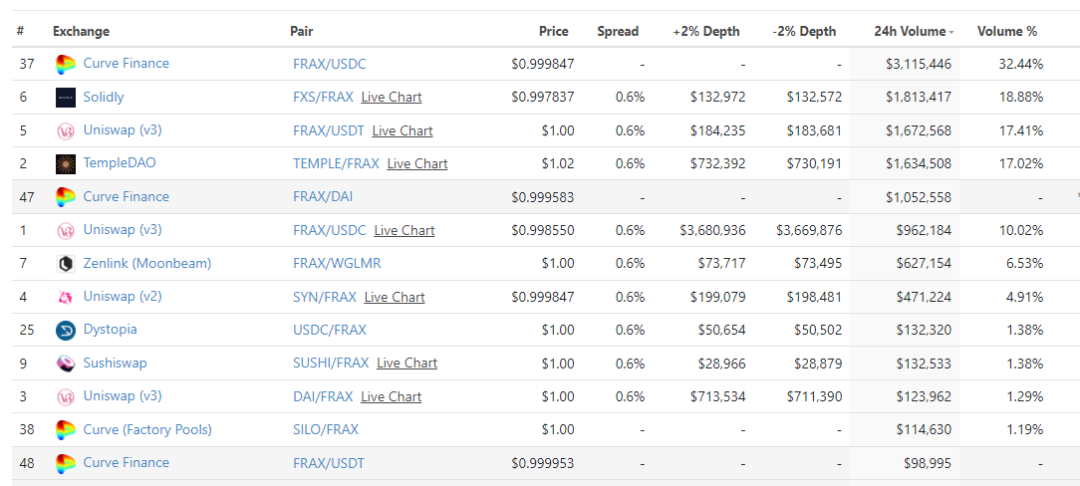Viewport: 1080px width, 486px height.
Task: Sort by the +2% Depth column header
Action: 706,32
